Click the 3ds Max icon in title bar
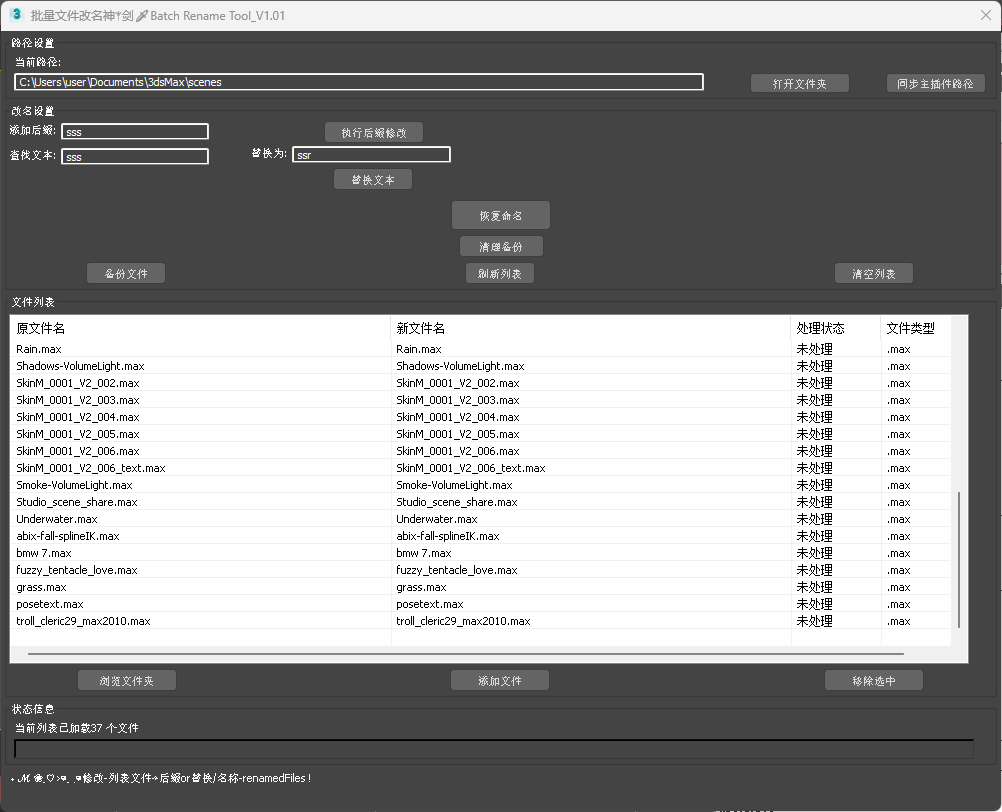This screenshot has width=1002, height=812. click(16, 15)
